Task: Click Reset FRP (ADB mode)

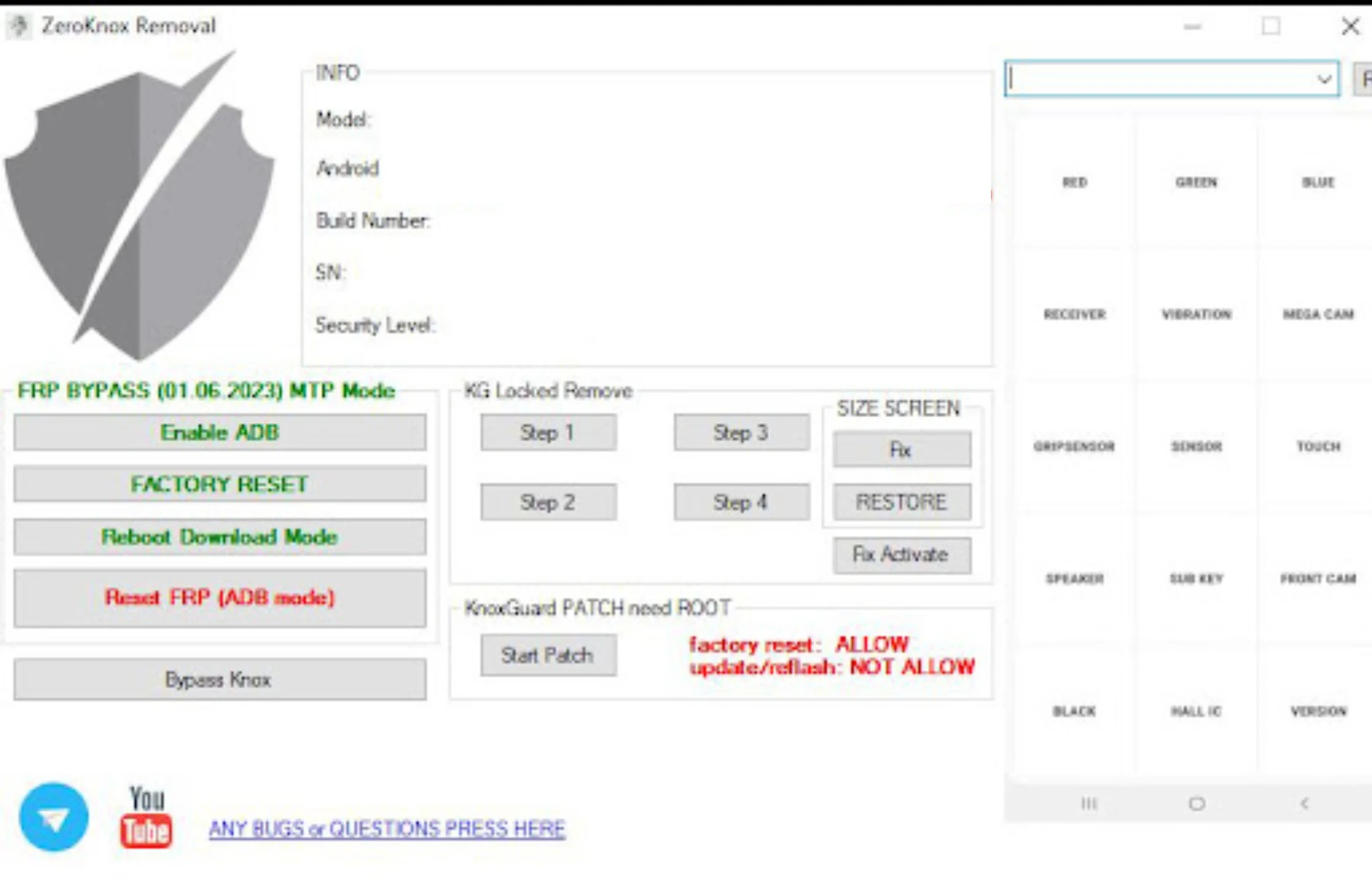Action: [220, 597]
